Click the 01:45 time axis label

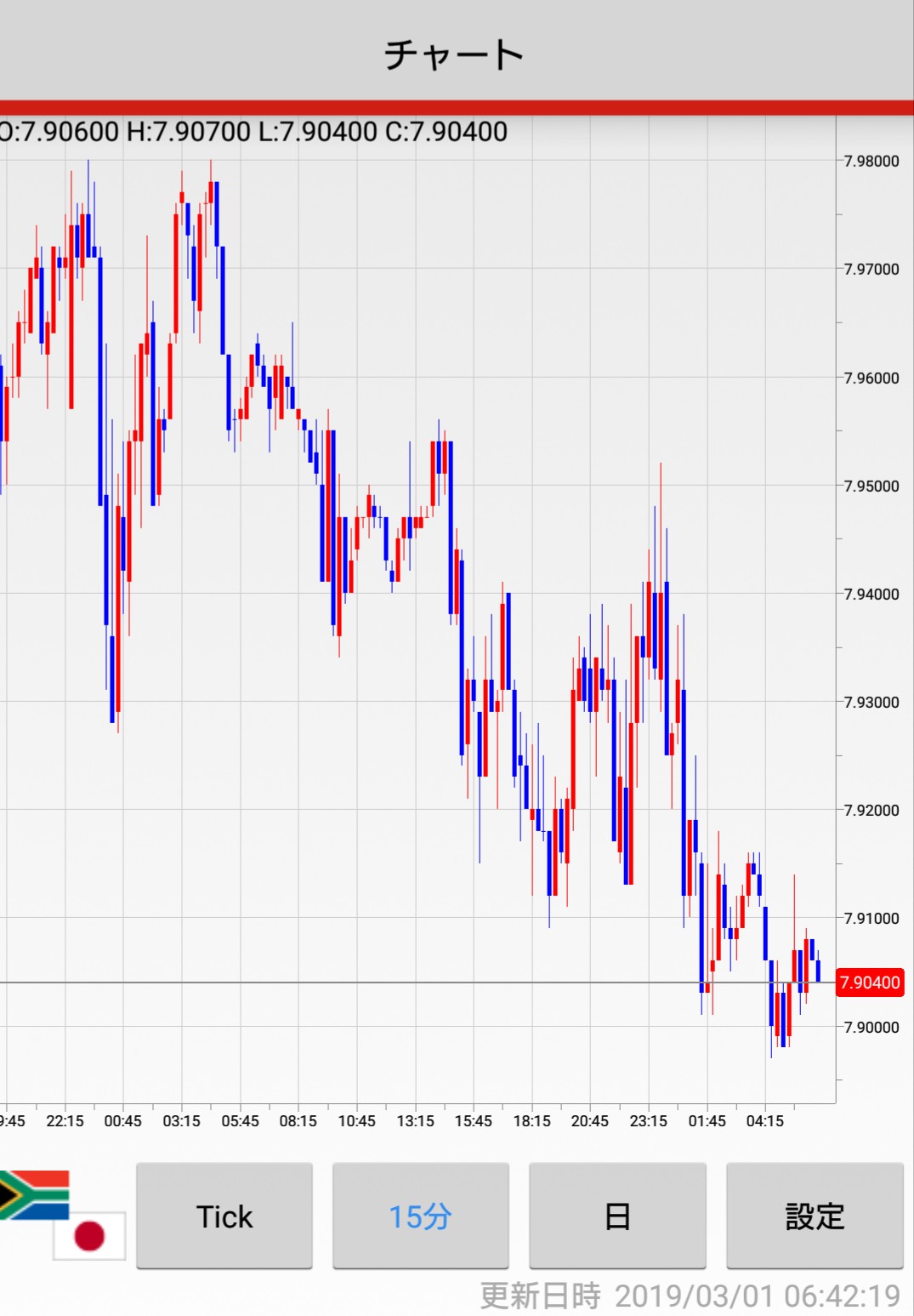[x=707, y=1121]
